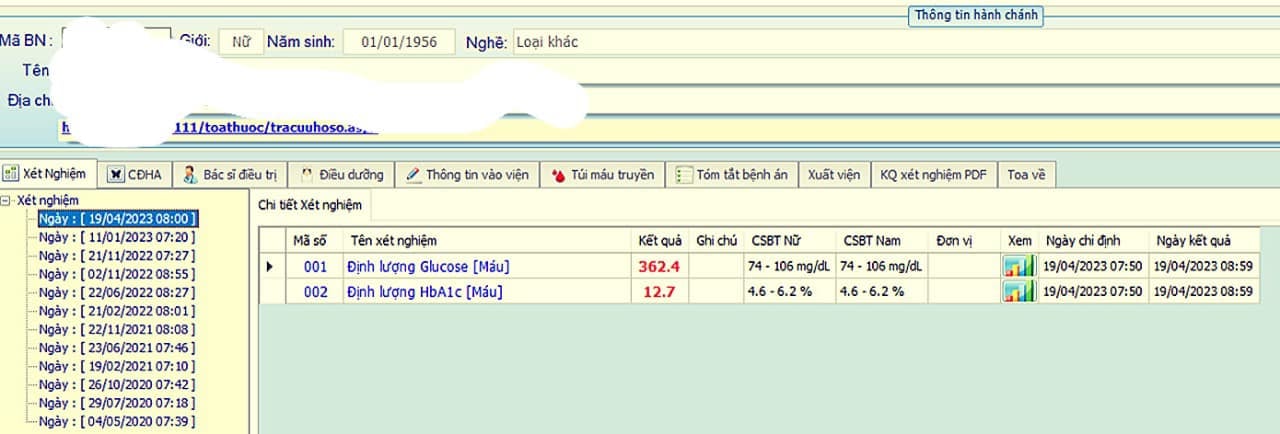1280x434 pixels.
Task: Open the Xét Nghiệm tab
Action: coord(48,174)
